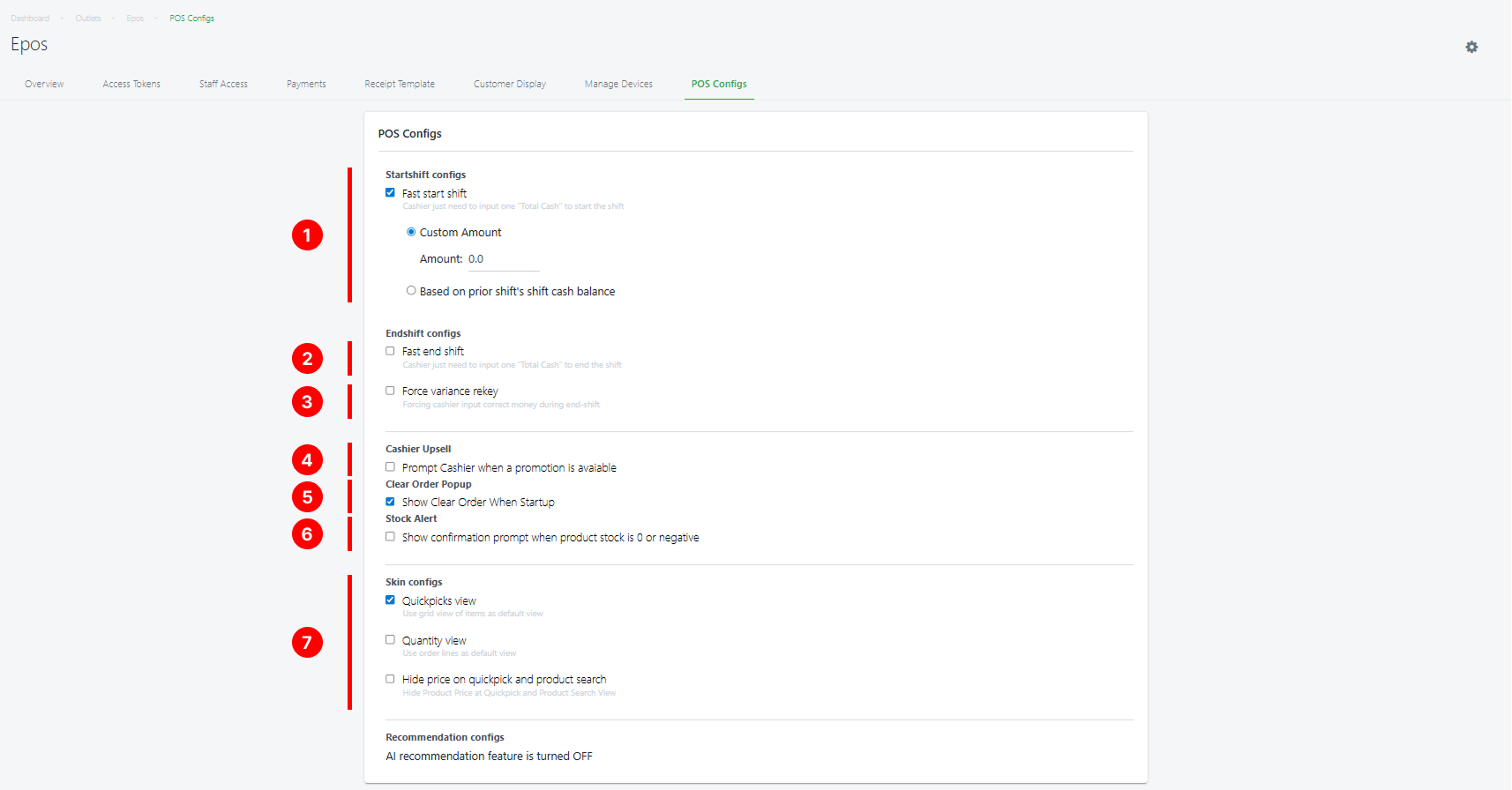The image size is (1512, 790).
Task: Toggle Show Clear Order When Startup
Action: pyautogui.click(x=390, y=502)
